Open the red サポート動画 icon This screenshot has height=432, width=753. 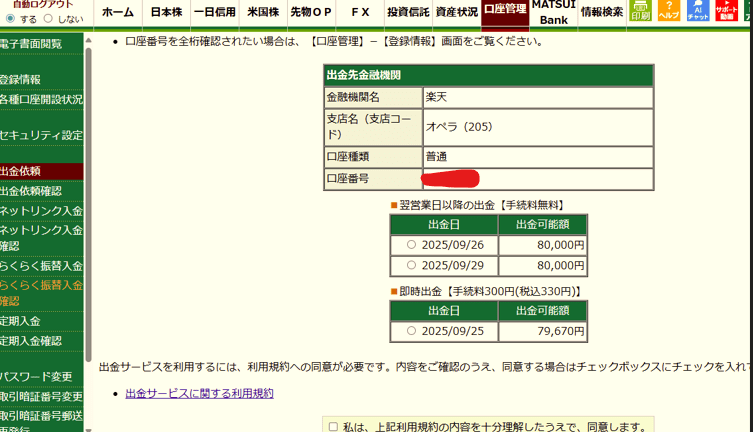coord(727,11)
